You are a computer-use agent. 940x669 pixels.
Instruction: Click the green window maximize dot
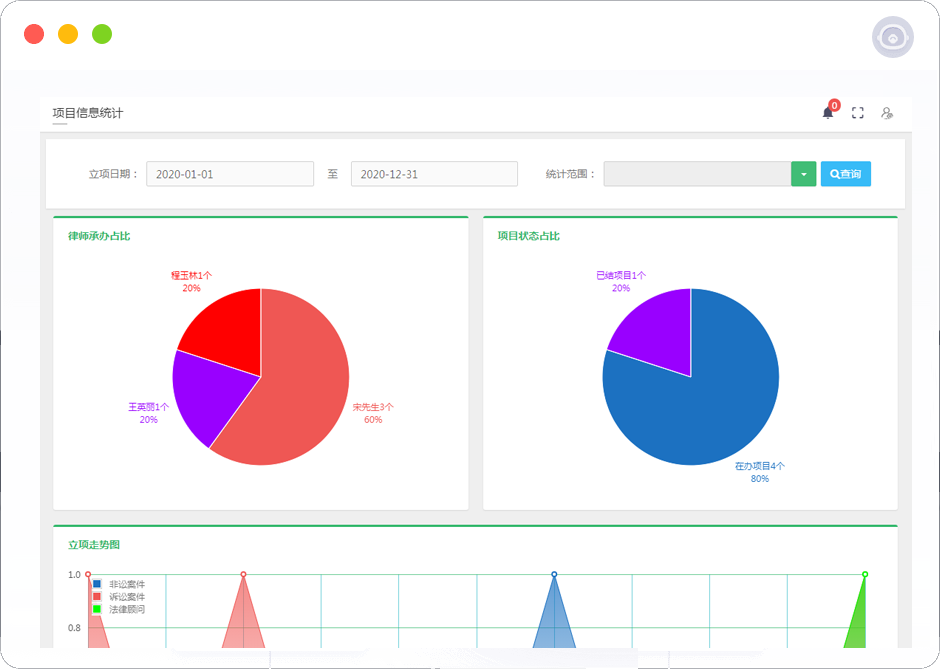(102, 34)
